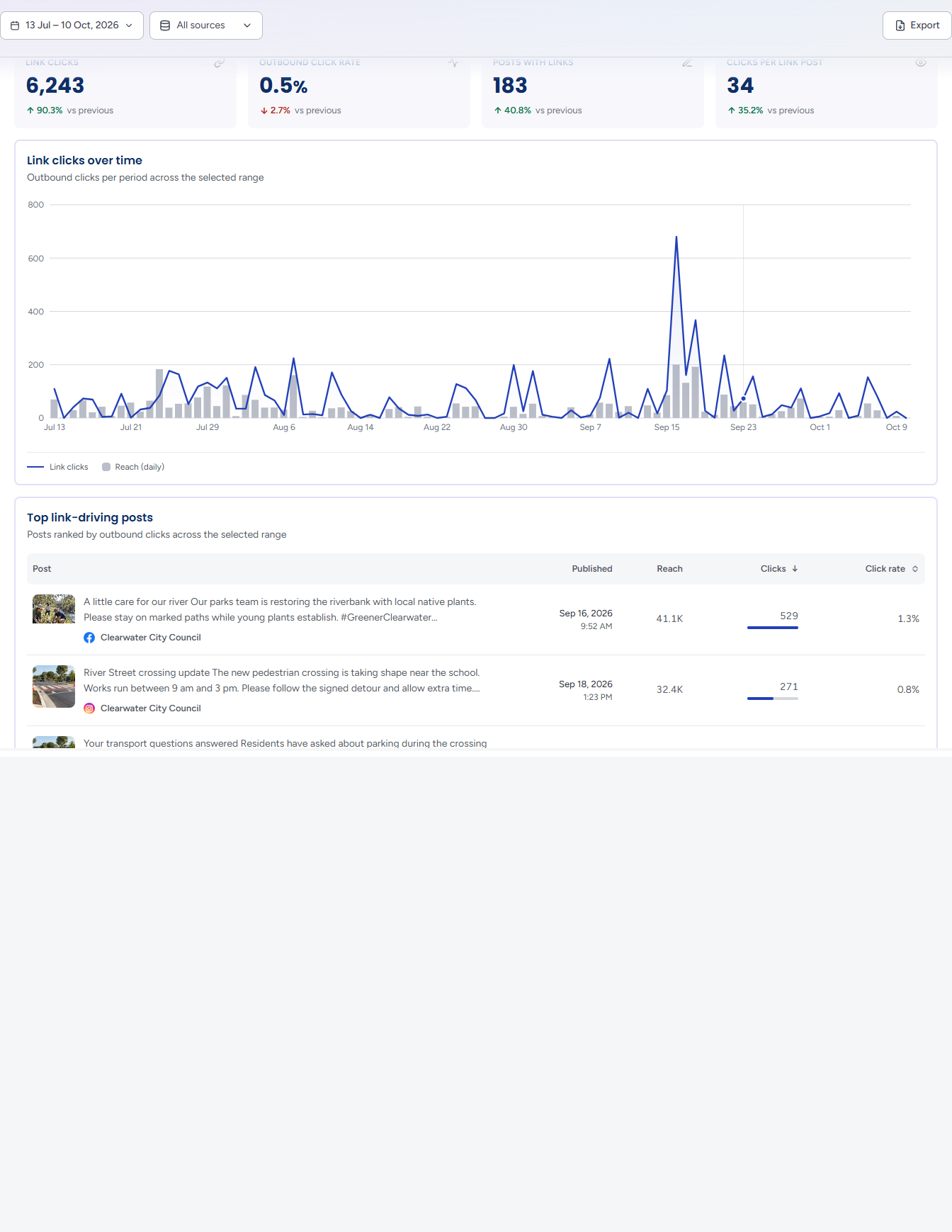Open the 13 Jul – 10 Oct date range picker
The width and height of the screenshot is (952, 1232).
[x=72, y=26]
